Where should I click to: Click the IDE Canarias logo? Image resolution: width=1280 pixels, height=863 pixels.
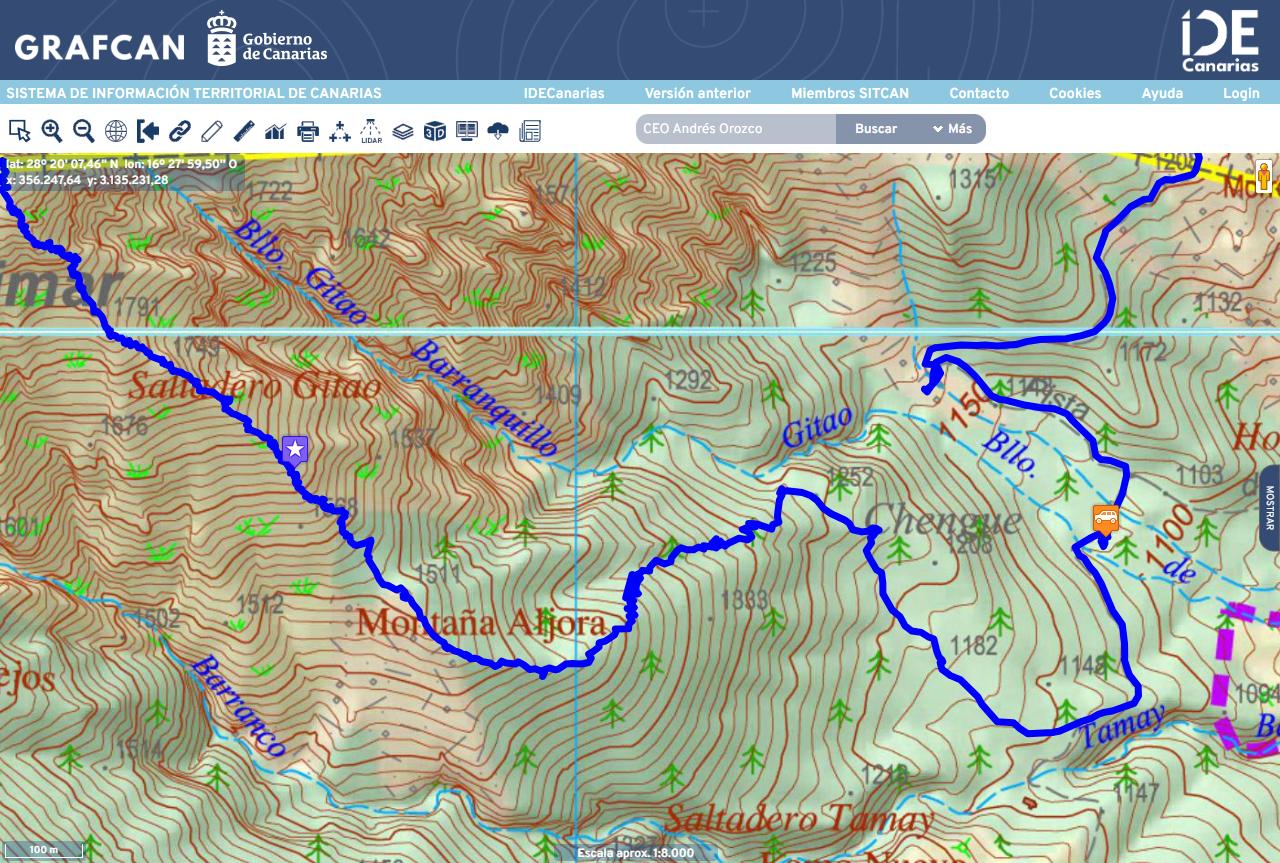point(1220,41)
